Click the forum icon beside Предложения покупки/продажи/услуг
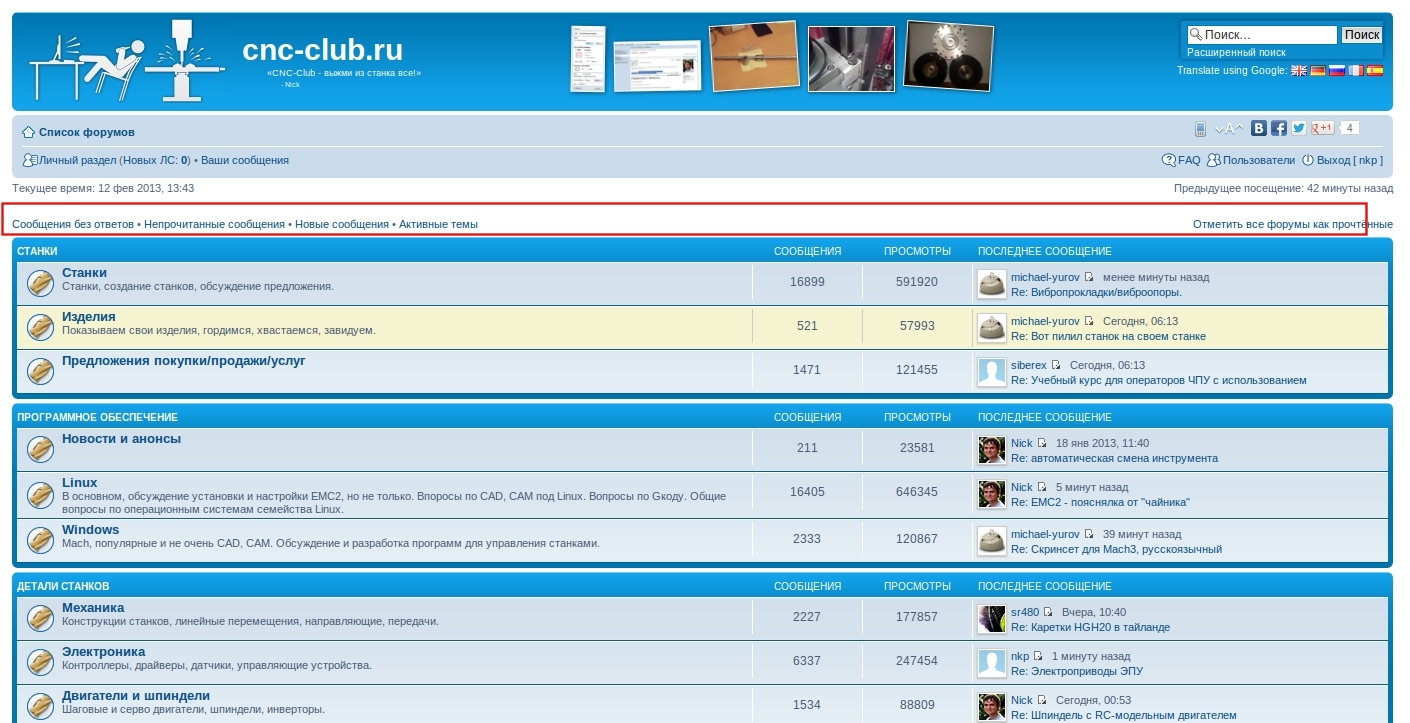This screenshot has height=723, width=1410. tap(41, 371)
